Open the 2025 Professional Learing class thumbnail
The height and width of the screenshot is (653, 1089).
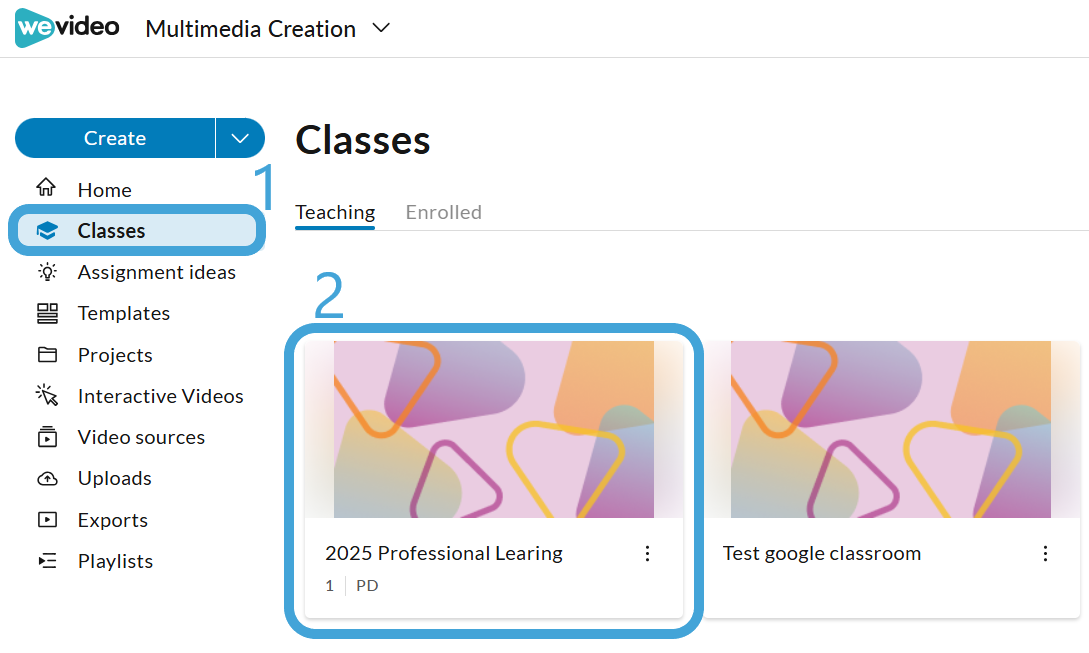(494, 429)
